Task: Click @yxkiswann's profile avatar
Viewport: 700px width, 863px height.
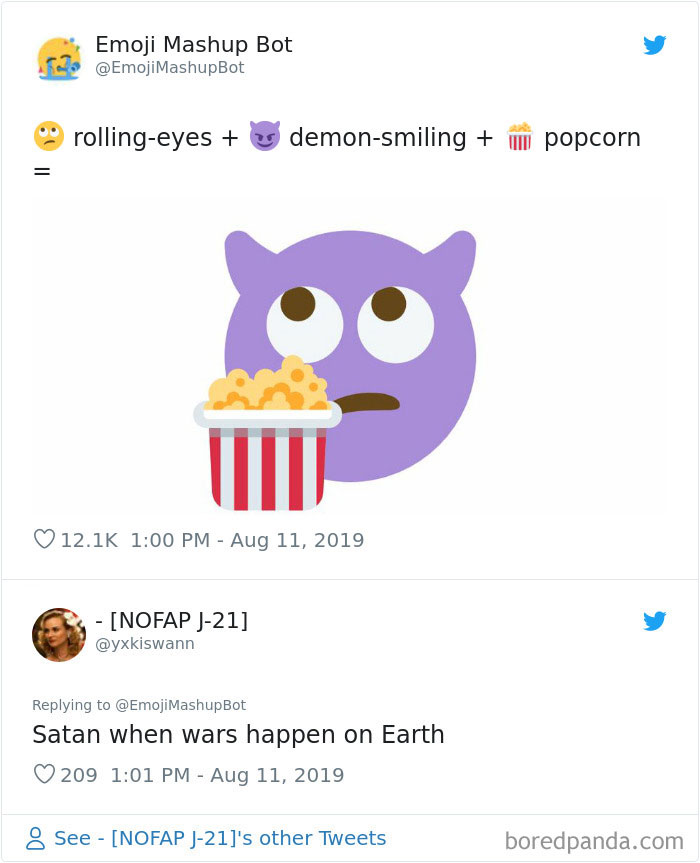Action: (x=58, y=634)
